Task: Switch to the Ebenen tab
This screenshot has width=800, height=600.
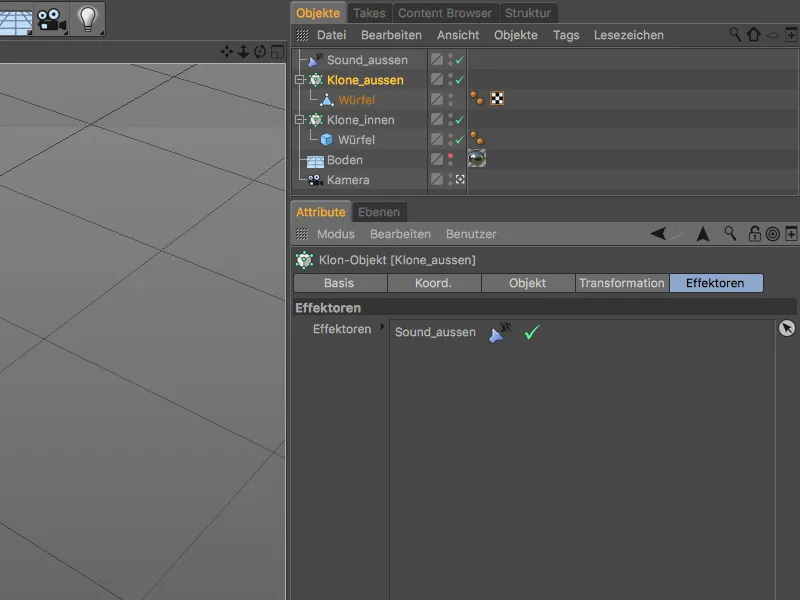Action: pos(379,212)
